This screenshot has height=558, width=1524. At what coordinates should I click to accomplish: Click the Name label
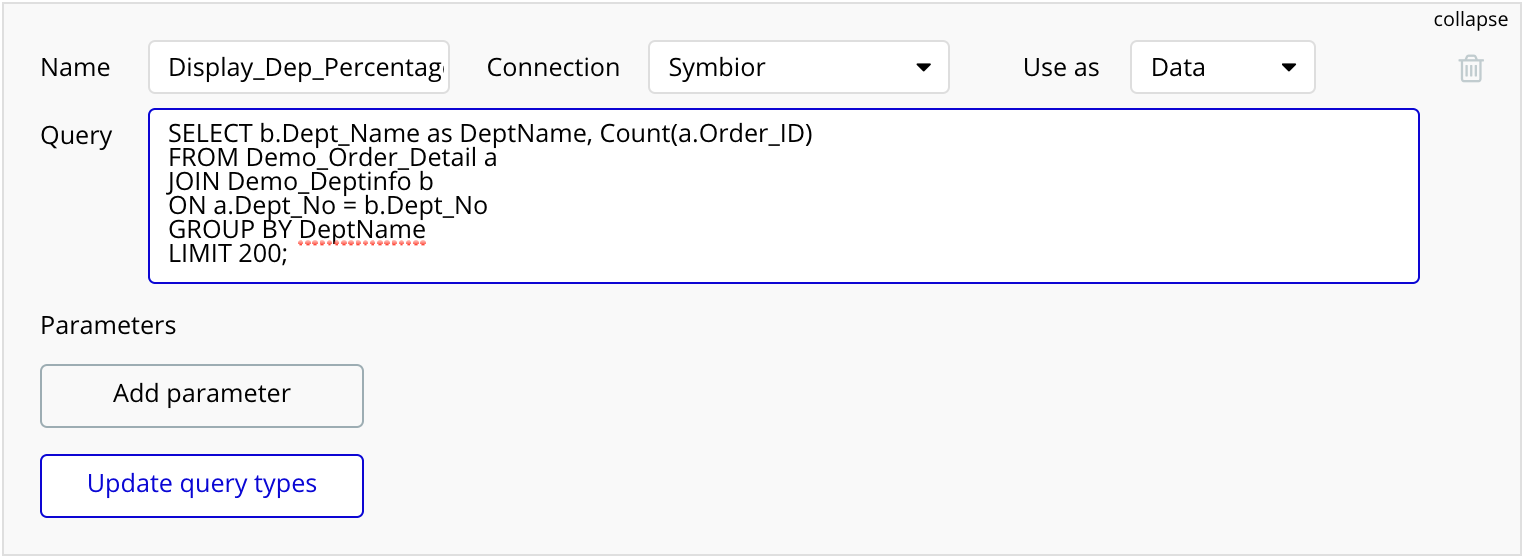tap(75, 68)
